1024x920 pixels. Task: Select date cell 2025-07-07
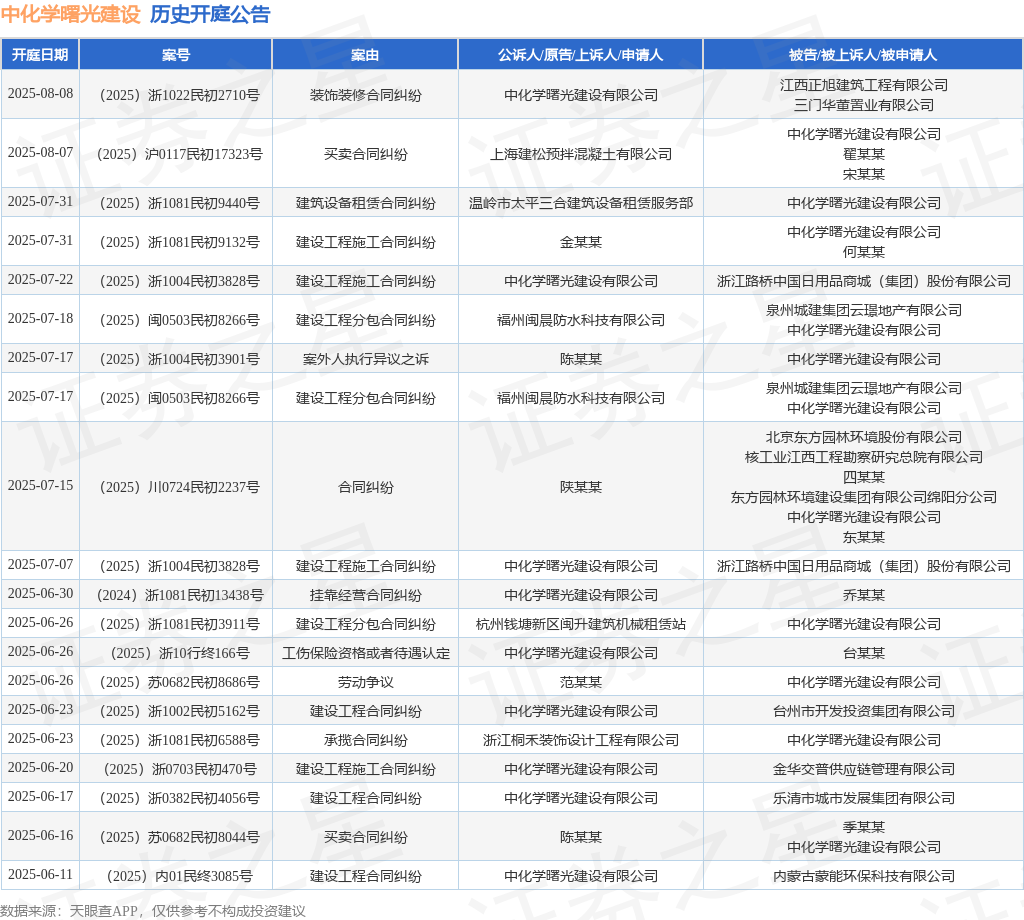pyautogui.click(x=40, y=564)
